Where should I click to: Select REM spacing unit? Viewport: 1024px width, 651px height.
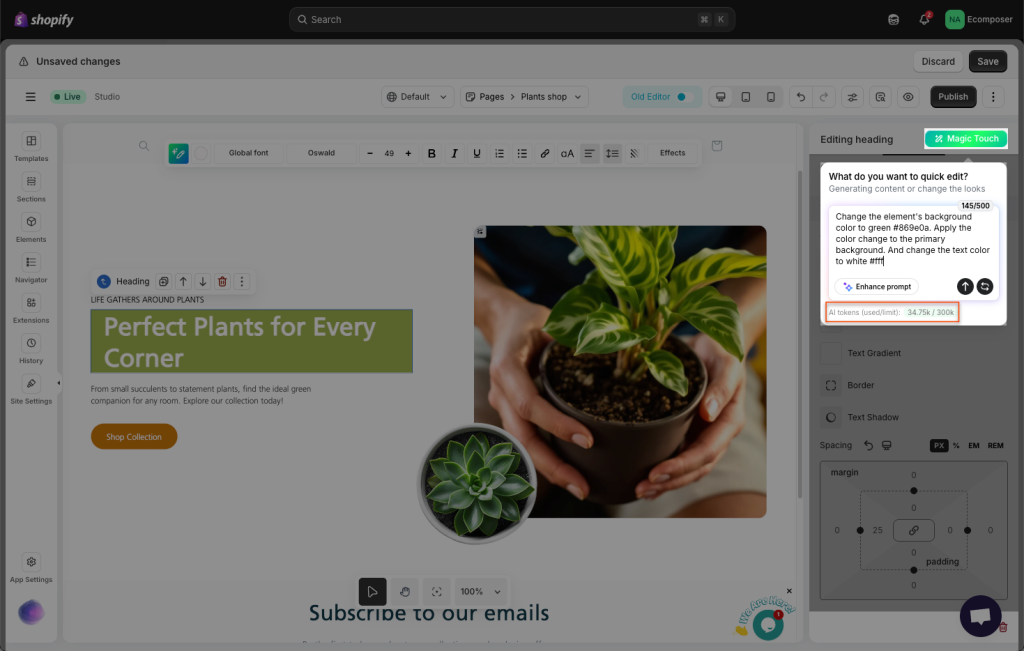pyautogui.click(x=995, y=445)
